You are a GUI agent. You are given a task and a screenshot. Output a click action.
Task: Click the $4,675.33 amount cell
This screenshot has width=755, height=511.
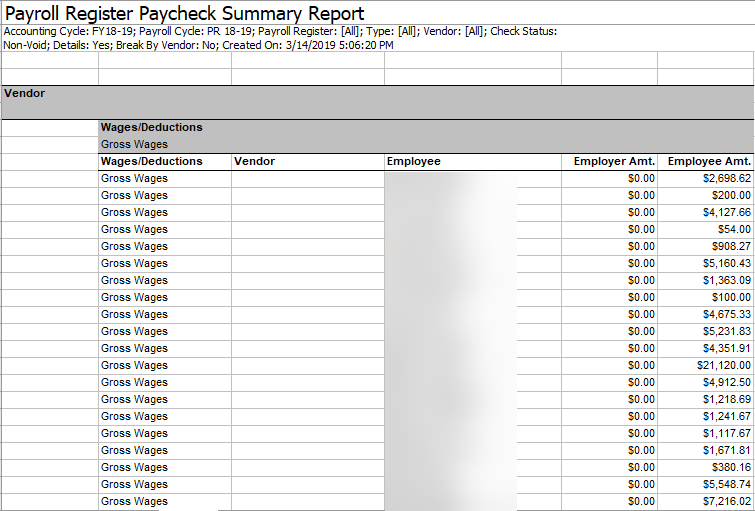(x=726, y=314)
